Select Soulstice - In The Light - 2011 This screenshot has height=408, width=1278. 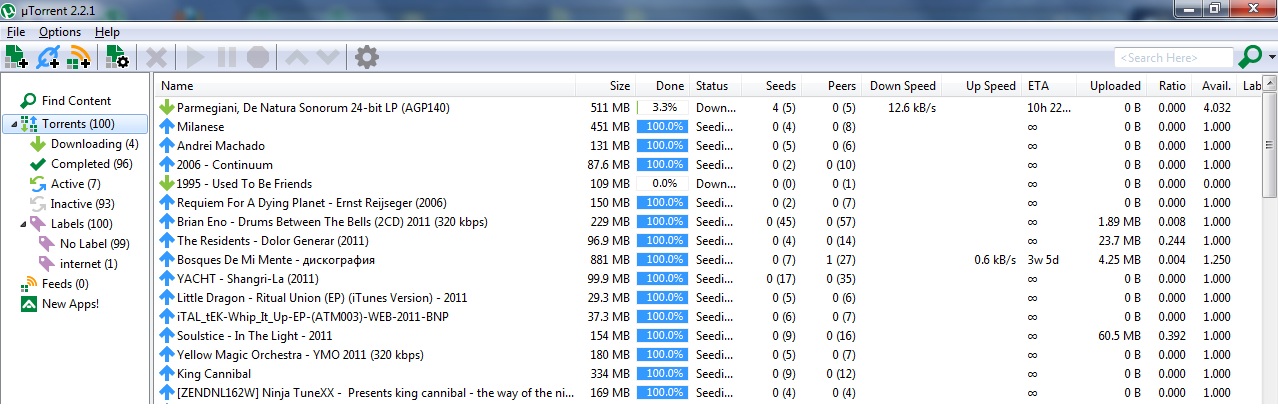pyautogui.click(x=254, y=335)
